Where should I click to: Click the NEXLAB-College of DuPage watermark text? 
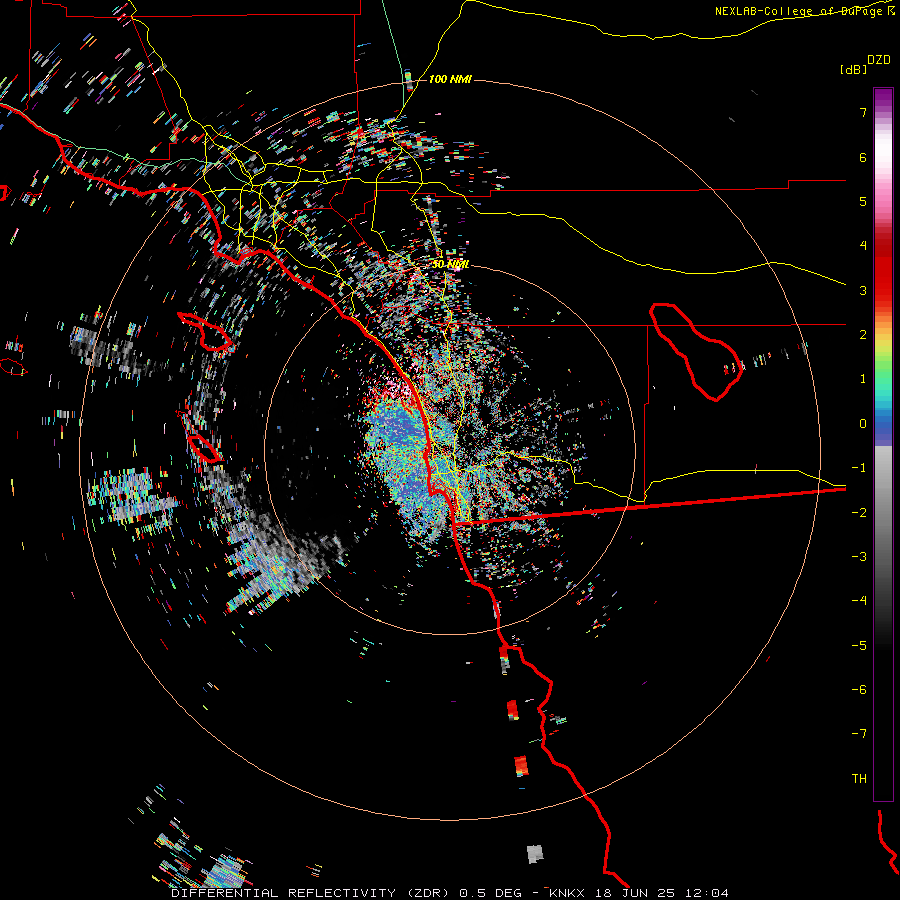(805, 11)
